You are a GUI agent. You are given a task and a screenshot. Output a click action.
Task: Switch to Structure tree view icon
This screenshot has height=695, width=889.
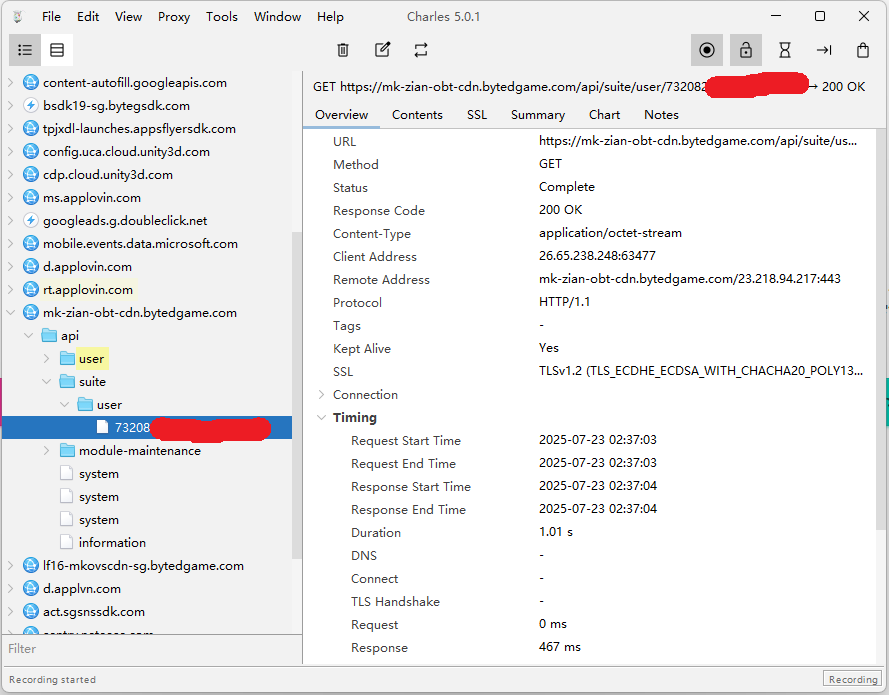25,50
